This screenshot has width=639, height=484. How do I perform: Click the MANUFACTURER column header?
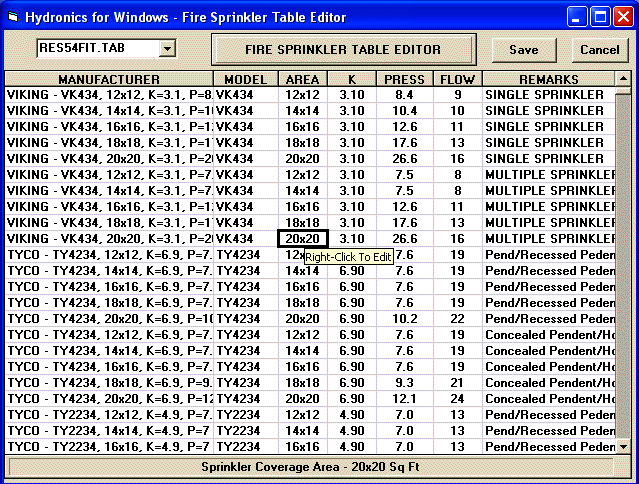(109, 79)
